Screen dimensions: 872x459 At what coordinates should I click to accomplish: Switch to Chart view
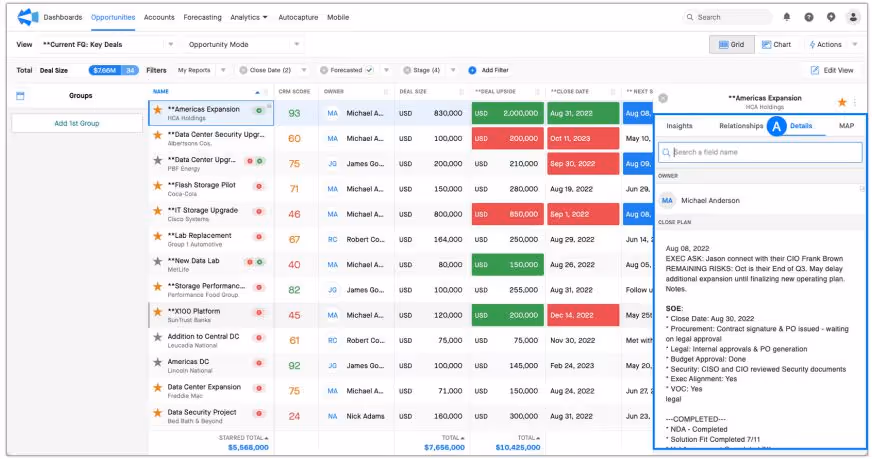coord(776,45)
